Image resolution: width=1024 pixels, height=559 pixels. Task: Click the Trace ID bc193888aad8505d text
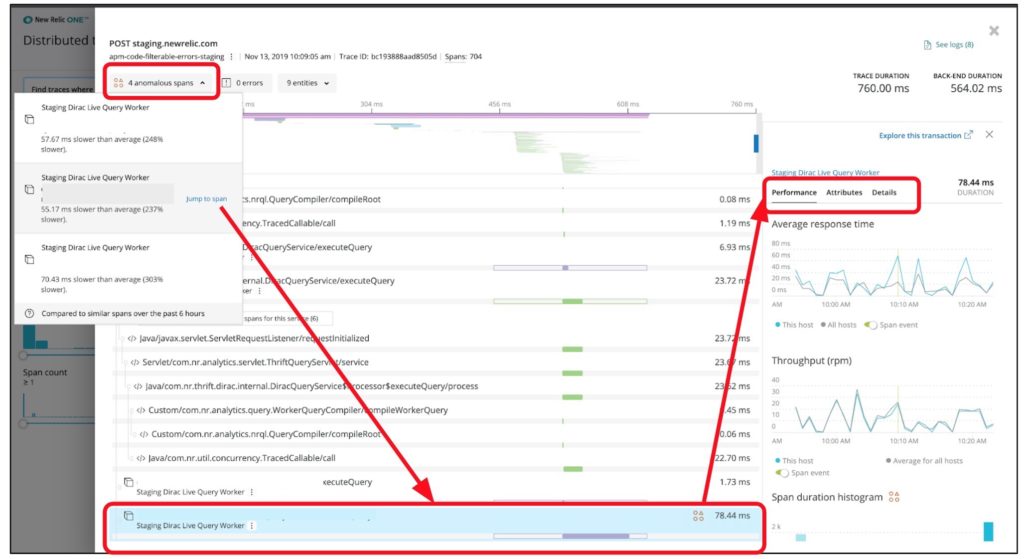click(388, 57)
